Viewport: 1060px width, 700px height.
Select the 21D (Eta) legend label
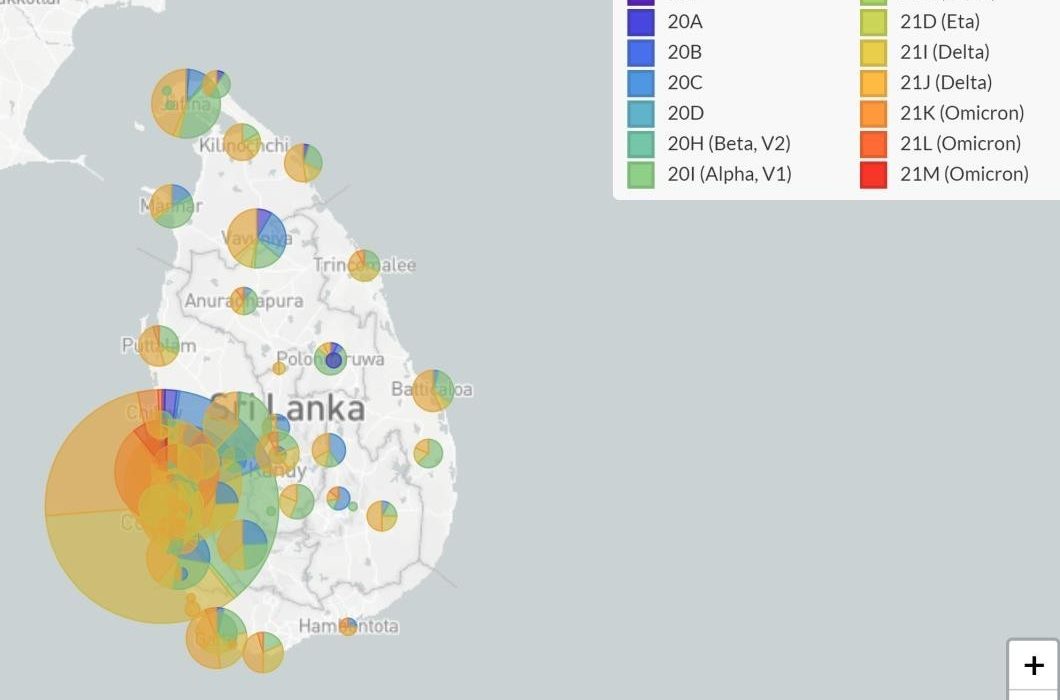point(939,21)
